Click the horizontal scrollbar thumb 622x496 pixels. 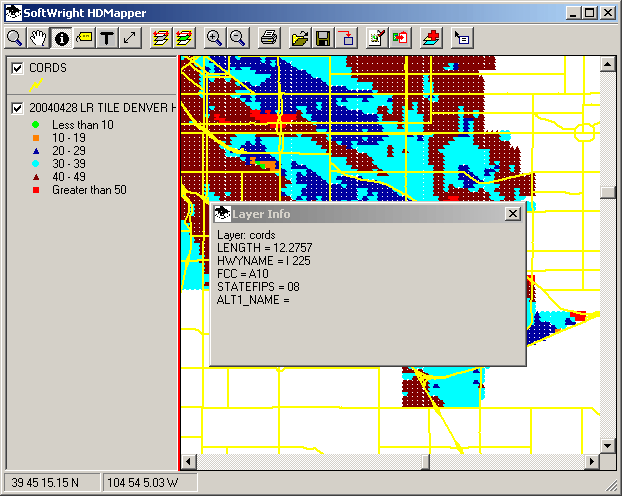click(425, 461)
